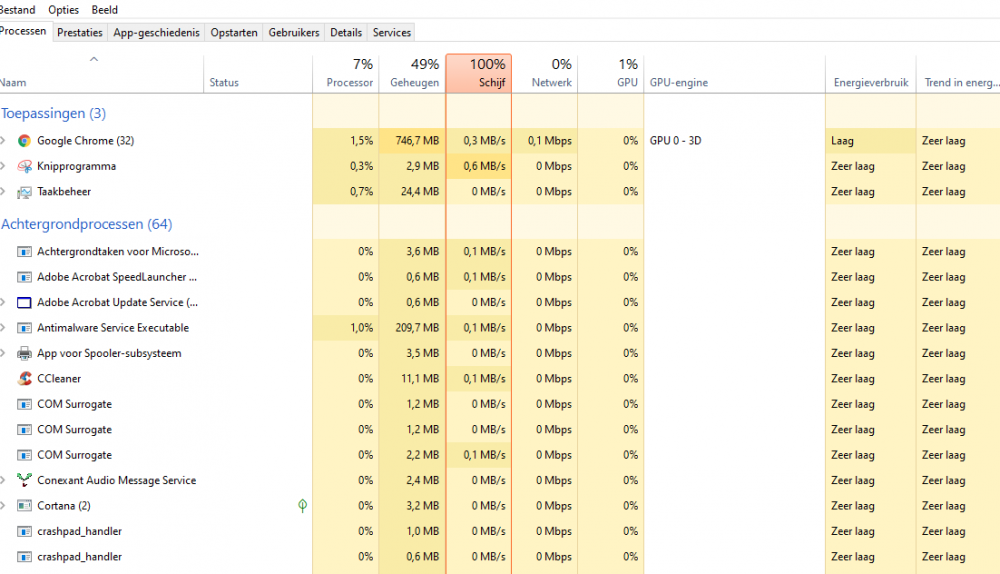Image resolution: width=1000 pixels, height=574 pixels.
Task: Open the Opstarten tab
Action: point(234,32)
